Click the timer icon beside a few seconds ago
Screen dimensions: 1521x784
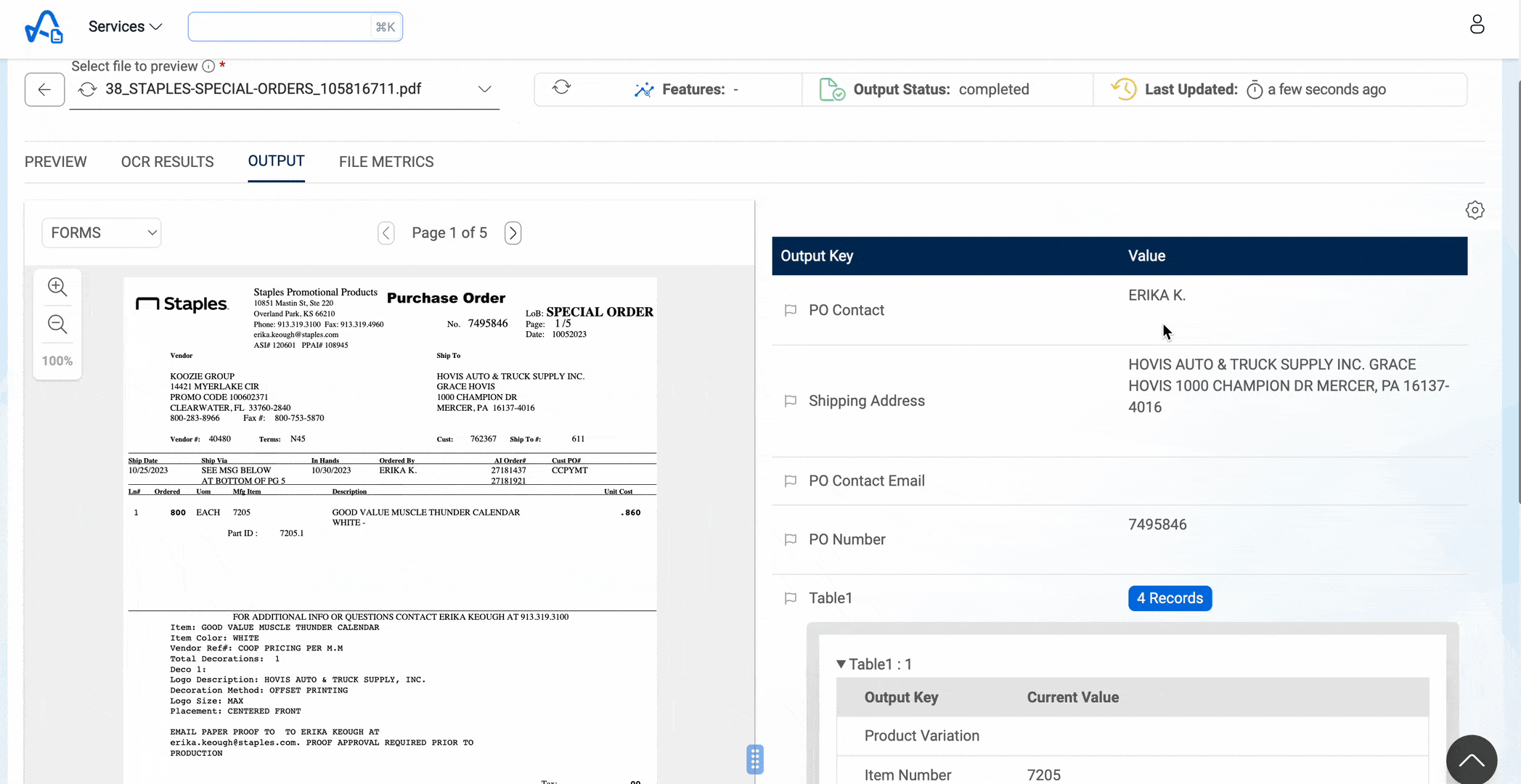click(x=1255, y=90)
